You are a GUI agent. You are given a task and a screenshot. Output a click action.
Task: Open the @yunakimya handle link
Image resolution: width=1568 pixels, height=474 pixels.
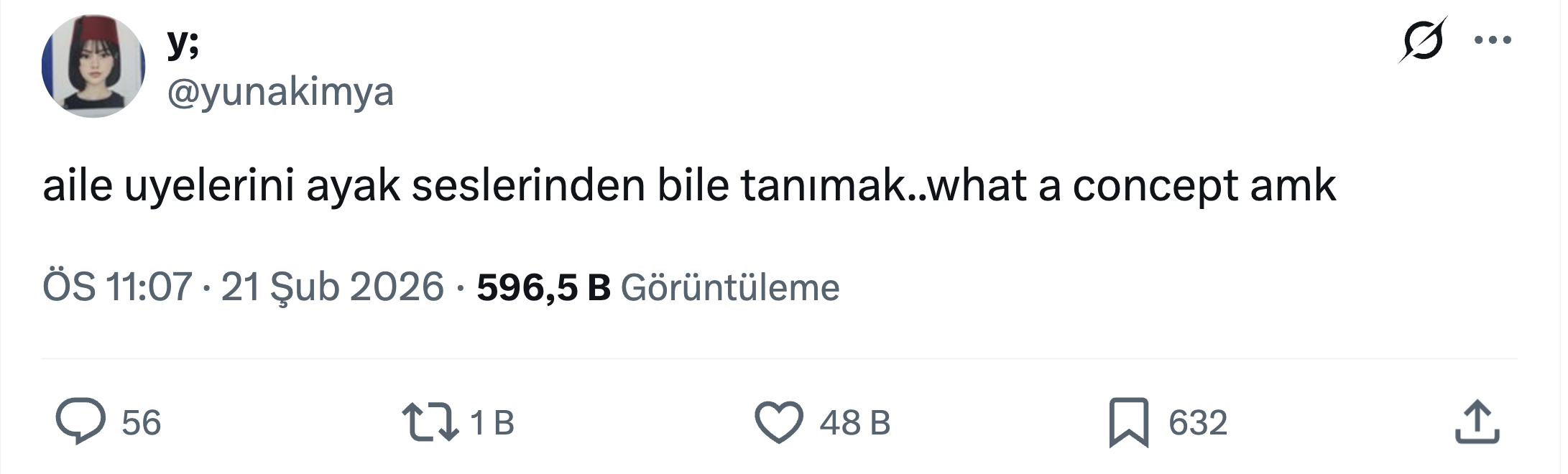[x=280, y=92]
